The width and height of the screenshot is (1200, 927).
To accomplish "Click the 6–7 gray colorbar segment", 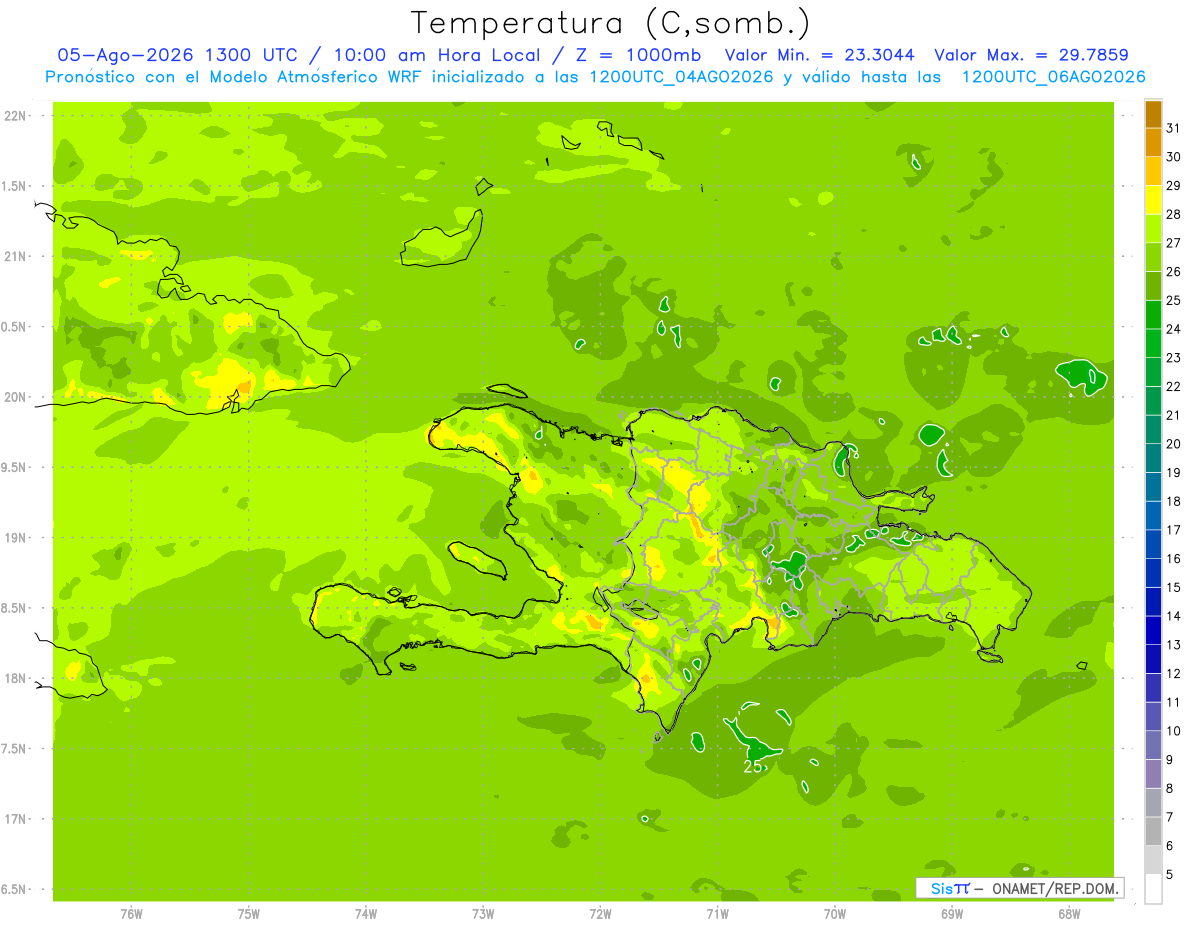I will [1153, 831].
